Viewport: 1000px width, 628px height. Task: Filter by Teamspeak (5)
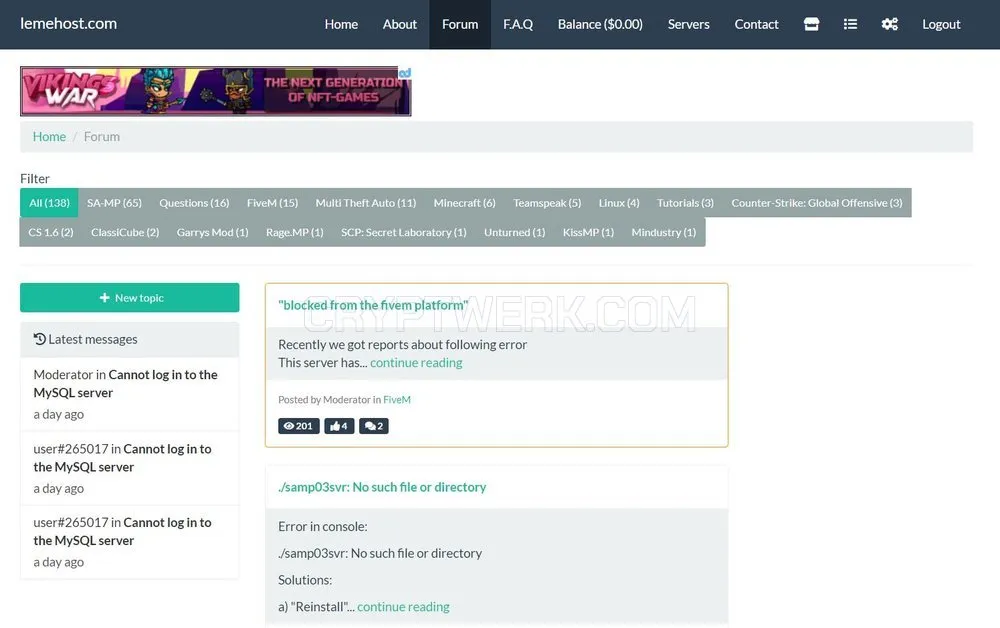pyautogui.click(x=547, y=203)
